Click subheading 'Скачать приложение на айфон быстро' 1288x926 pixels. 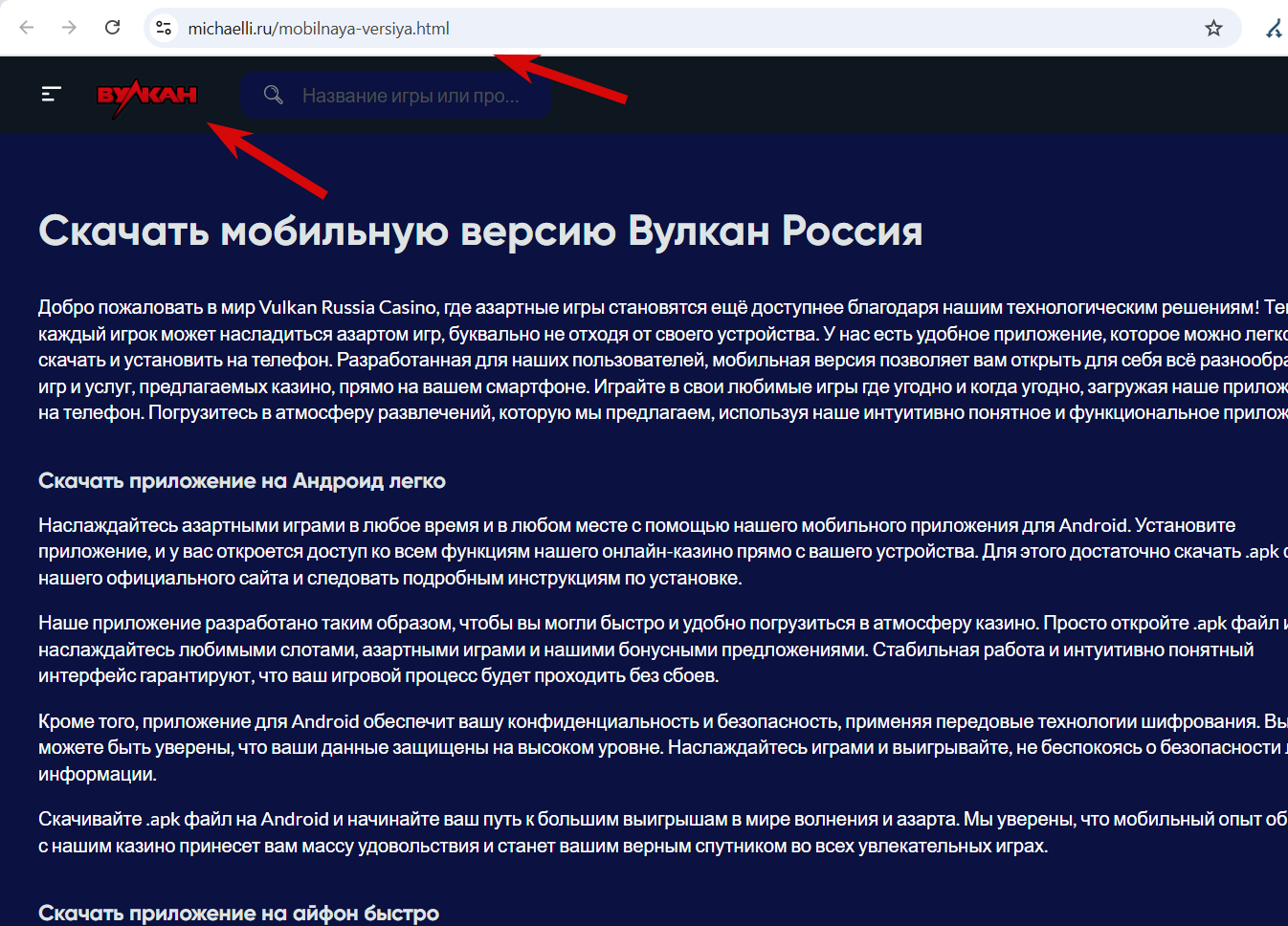coord(239,914)
